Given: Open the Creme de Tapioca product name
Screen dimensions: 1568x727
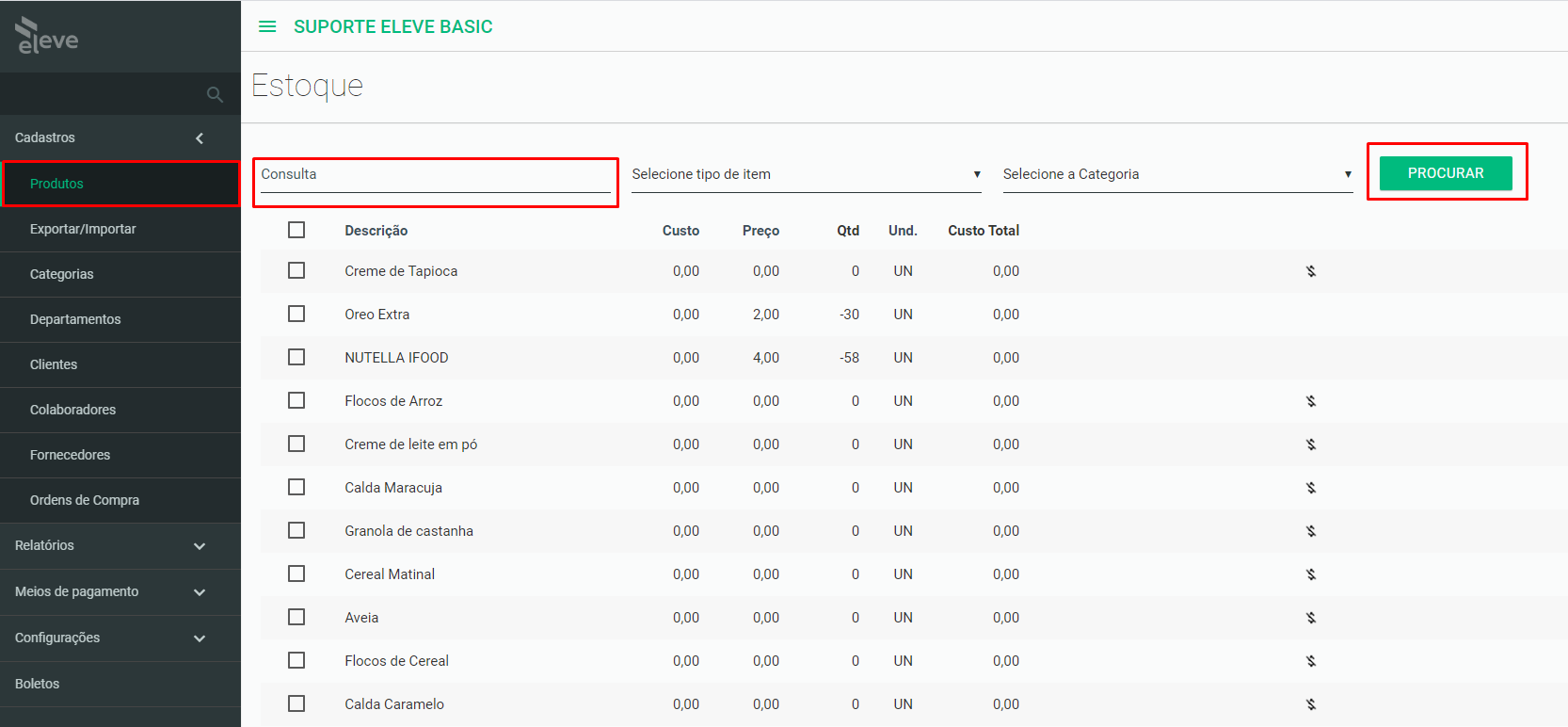Looking at the screenshot, I should tap(401, 271).
